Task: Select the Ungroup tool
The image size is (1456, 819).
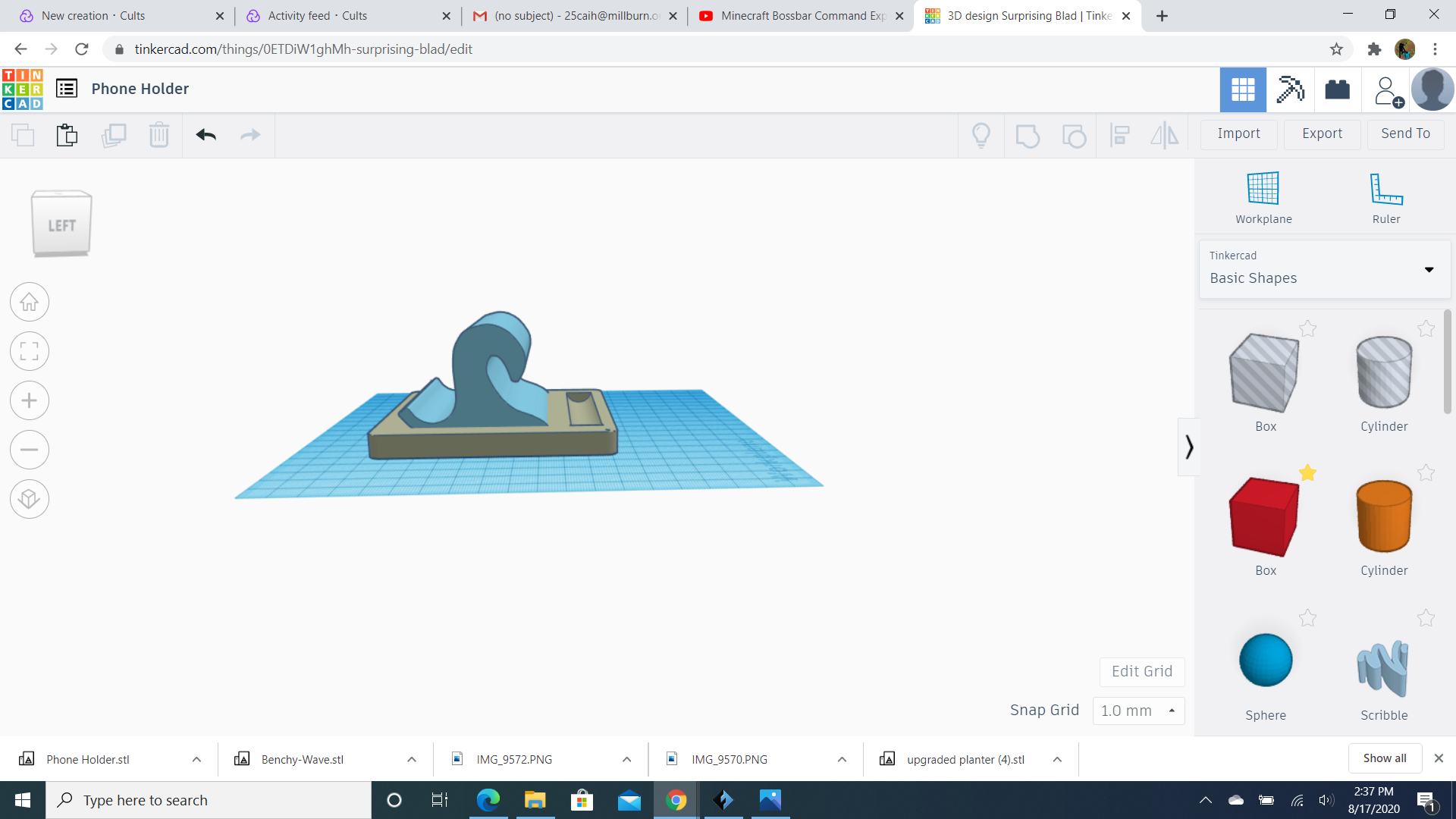Action: click(1074, 135)
